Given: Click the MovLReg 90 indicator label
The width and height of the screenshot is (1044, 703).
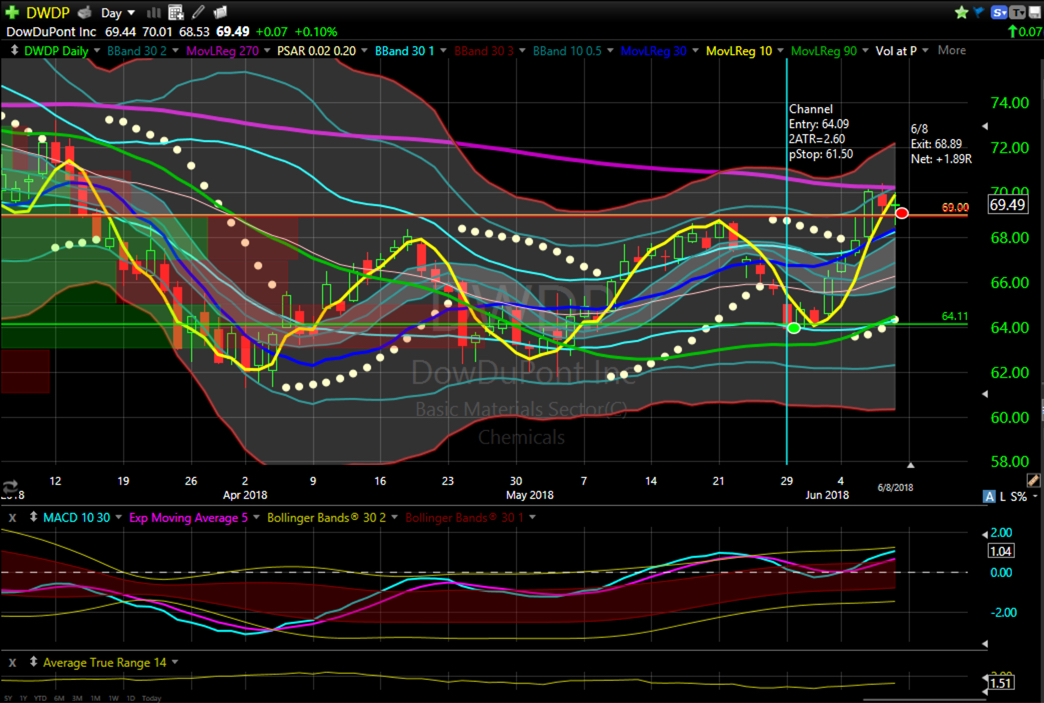Looking at the screenshot, I should pos(824,51).
